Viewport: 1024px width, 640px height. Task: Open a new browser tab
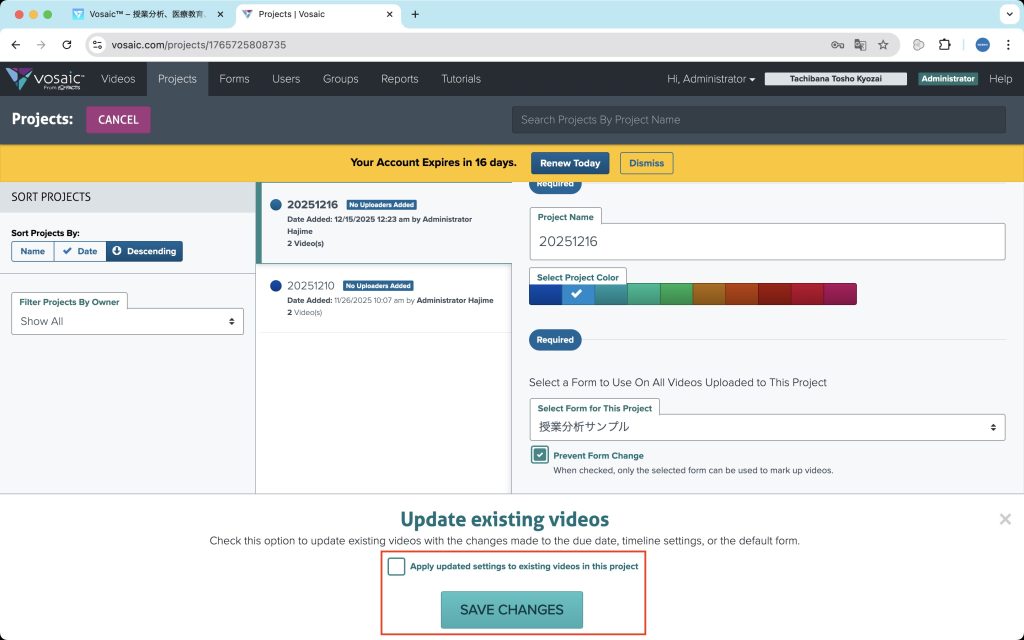[415, 15]
